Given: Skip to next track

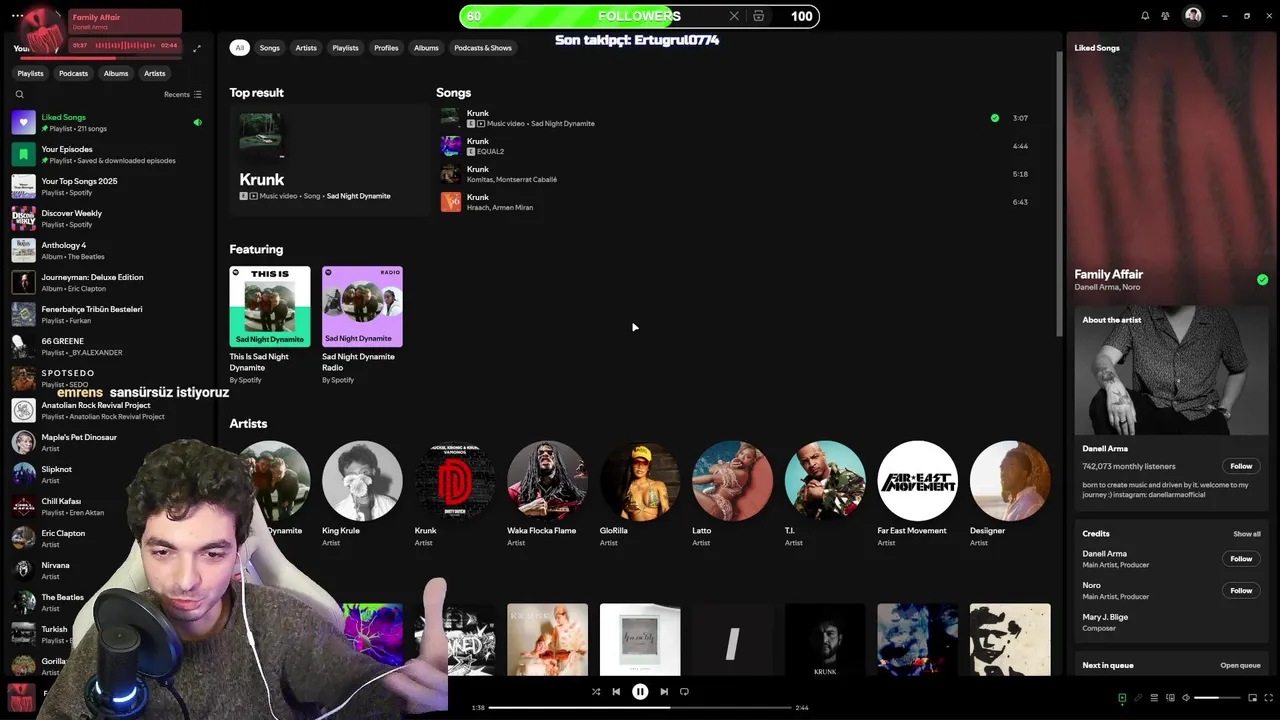Looking at the screenshot, I should 664,691.
